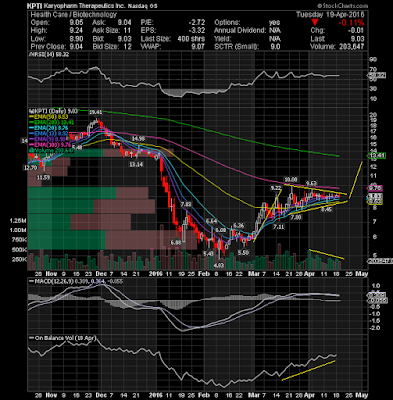
Task: Click the 8.45 price label
Action: [326, 210]
